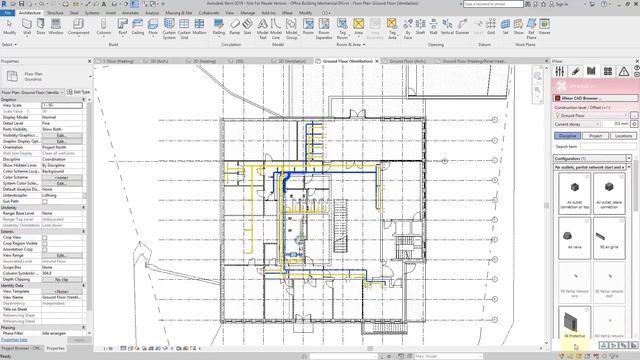Click Edit next to View Range

[62, 255]
